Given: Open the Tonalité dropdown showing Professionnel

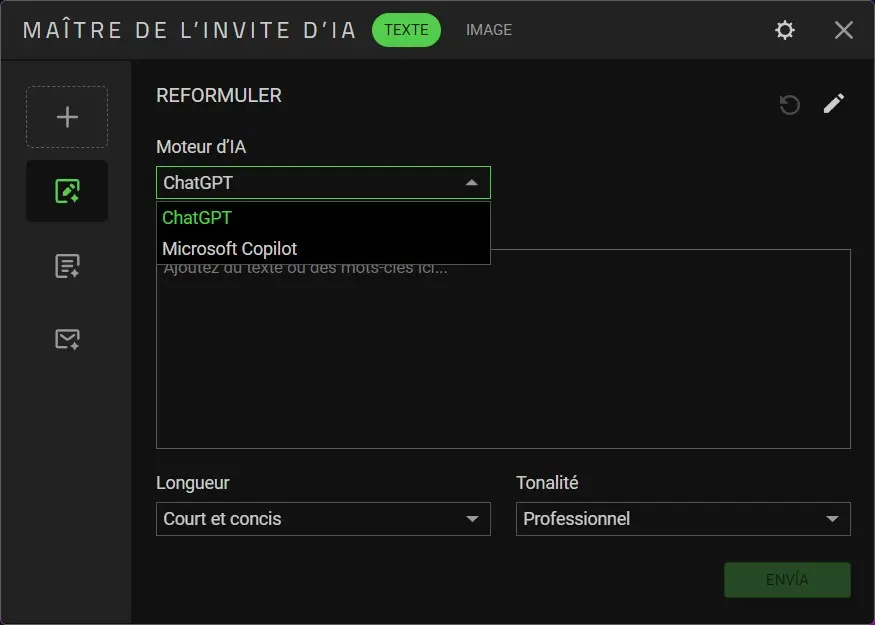Looking at the screenshot, I should tap(683, 519).
